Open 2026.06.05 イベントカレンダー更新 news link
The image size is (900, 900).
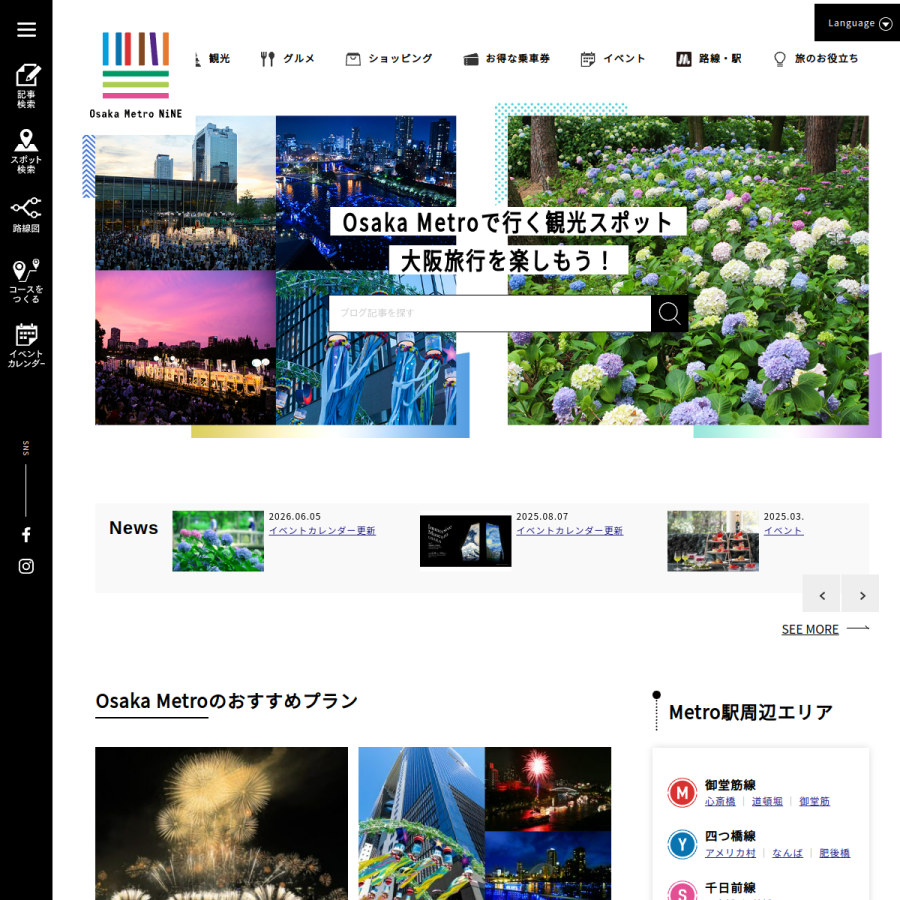point(322,531)
